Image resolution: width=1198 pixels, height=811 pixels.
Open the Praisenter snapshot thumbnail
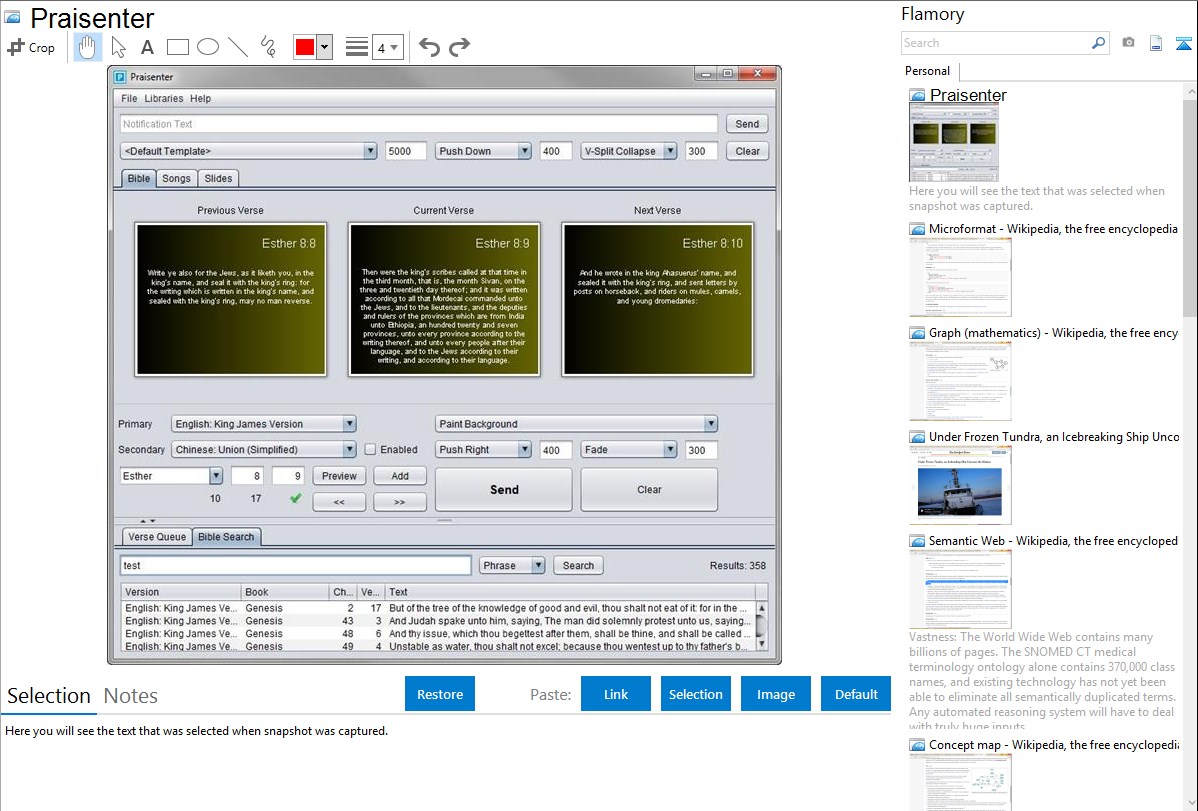coord(954,143)
